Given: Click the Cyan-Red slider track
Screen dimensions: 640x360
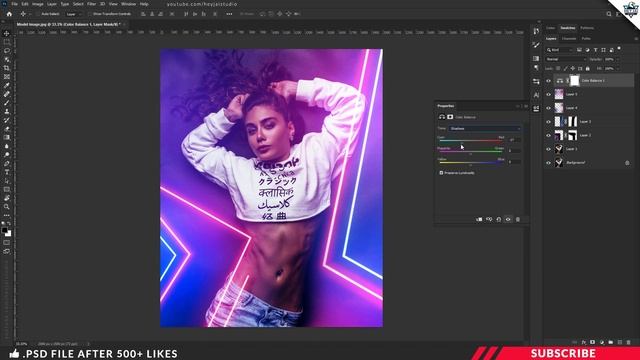Looking at the screenshot, I should click(471, 141).
